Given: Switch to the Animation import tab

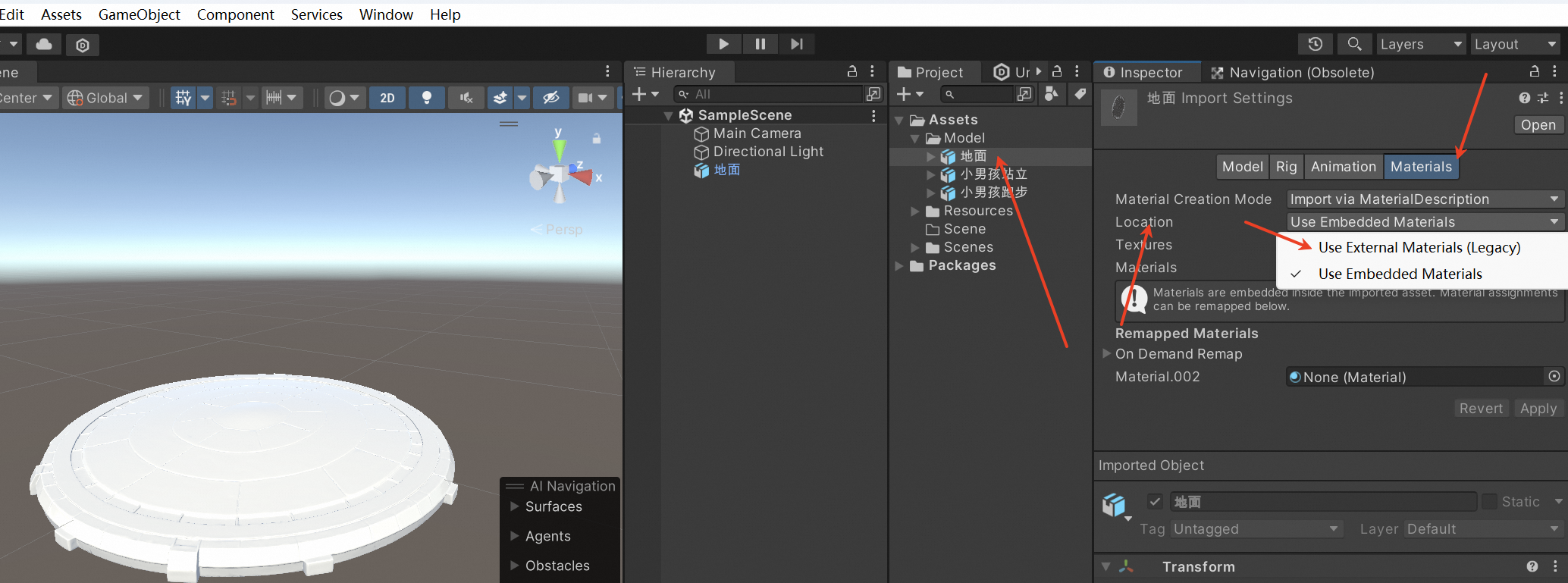Looking at the screenshot, I should (x=1343, y=167).
